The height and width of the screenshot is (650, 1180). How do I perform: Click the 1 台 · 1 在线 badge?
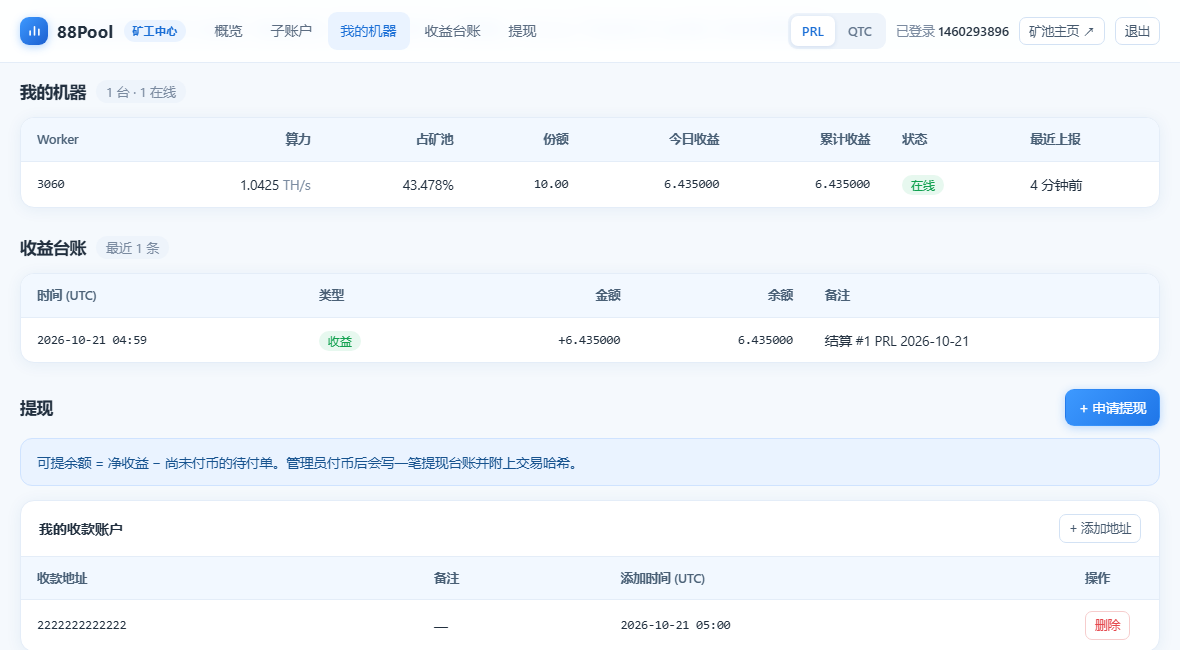click(141, 92)
